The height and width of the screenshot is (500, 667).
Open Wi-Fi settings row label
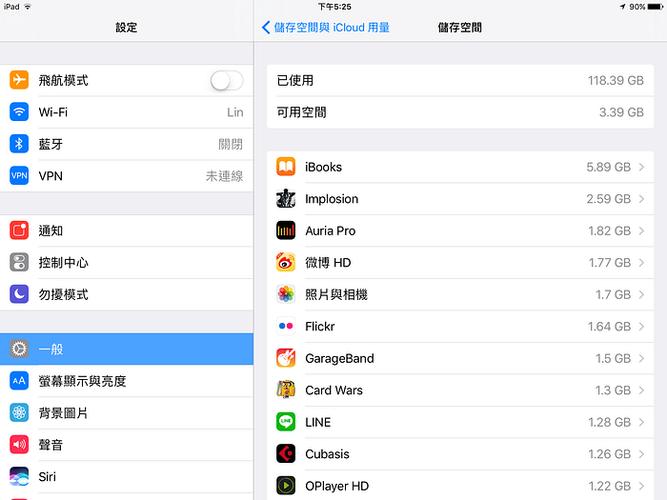coord(53,112)
